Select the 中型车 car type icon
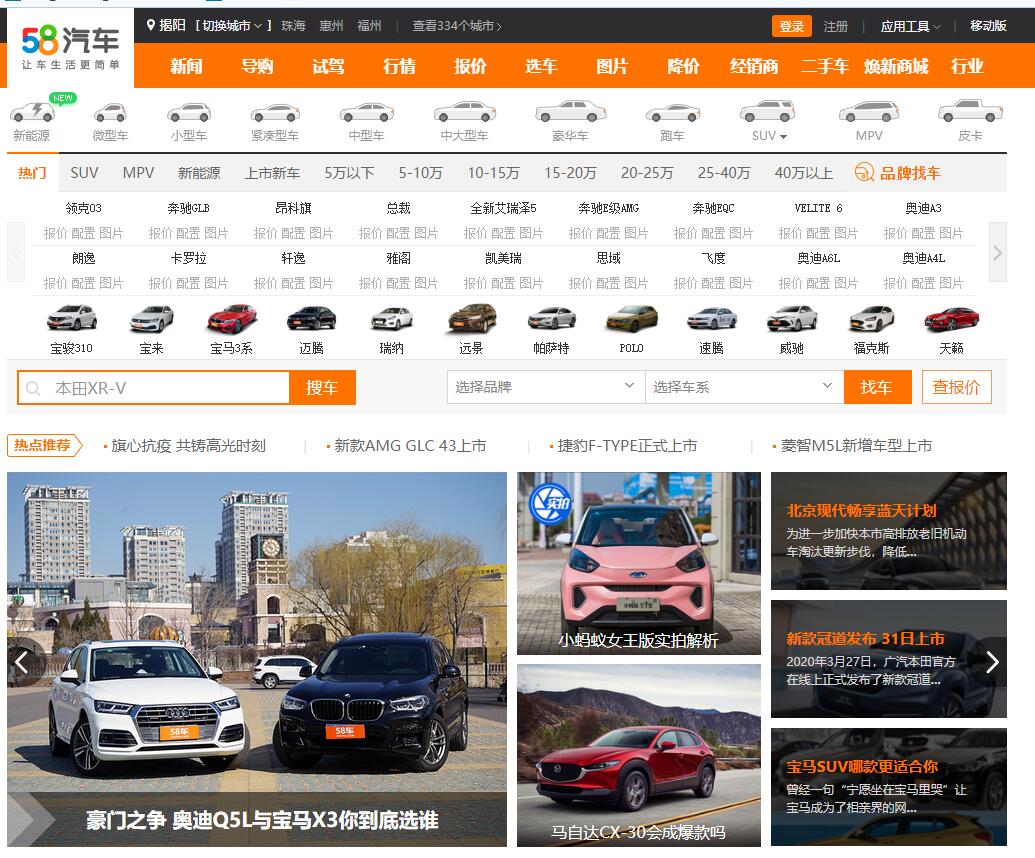Screen dimensions: 1035x858 [x=366, y=113]
